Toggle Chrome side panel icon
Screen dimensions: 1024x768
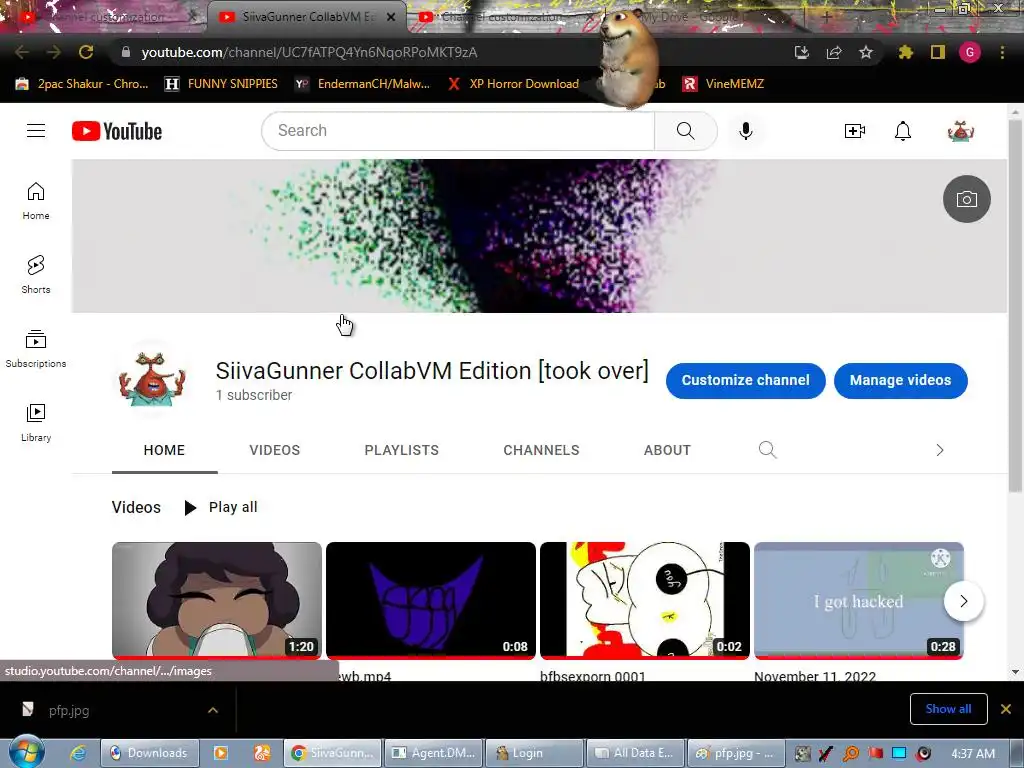[x=938, y=52]
